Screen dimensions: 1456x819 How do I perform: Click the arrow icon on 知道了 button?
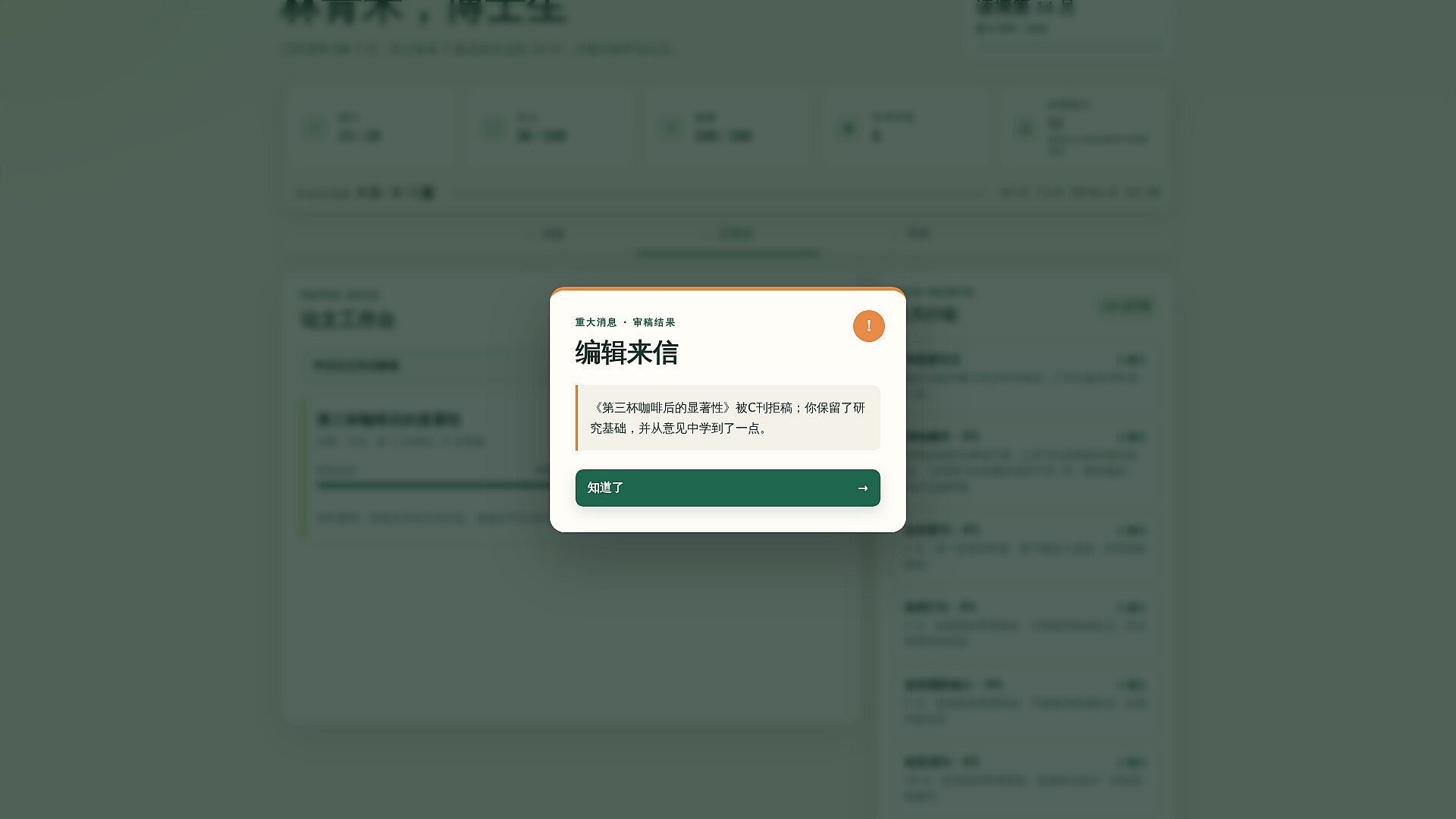click(862, 488)
